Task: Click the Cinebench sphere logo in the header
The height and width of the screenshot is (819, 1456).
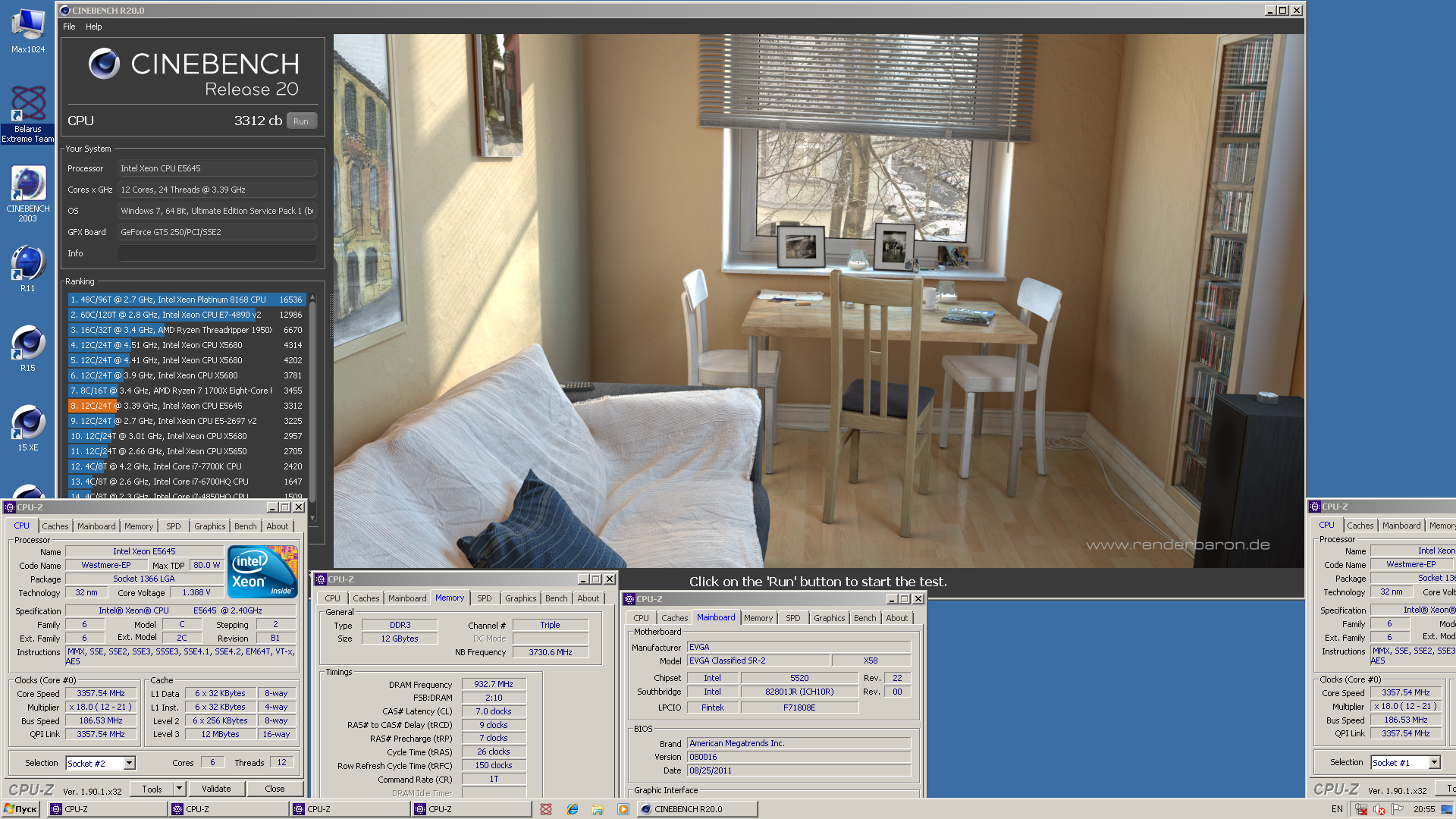Action: (x=104, y=64)
